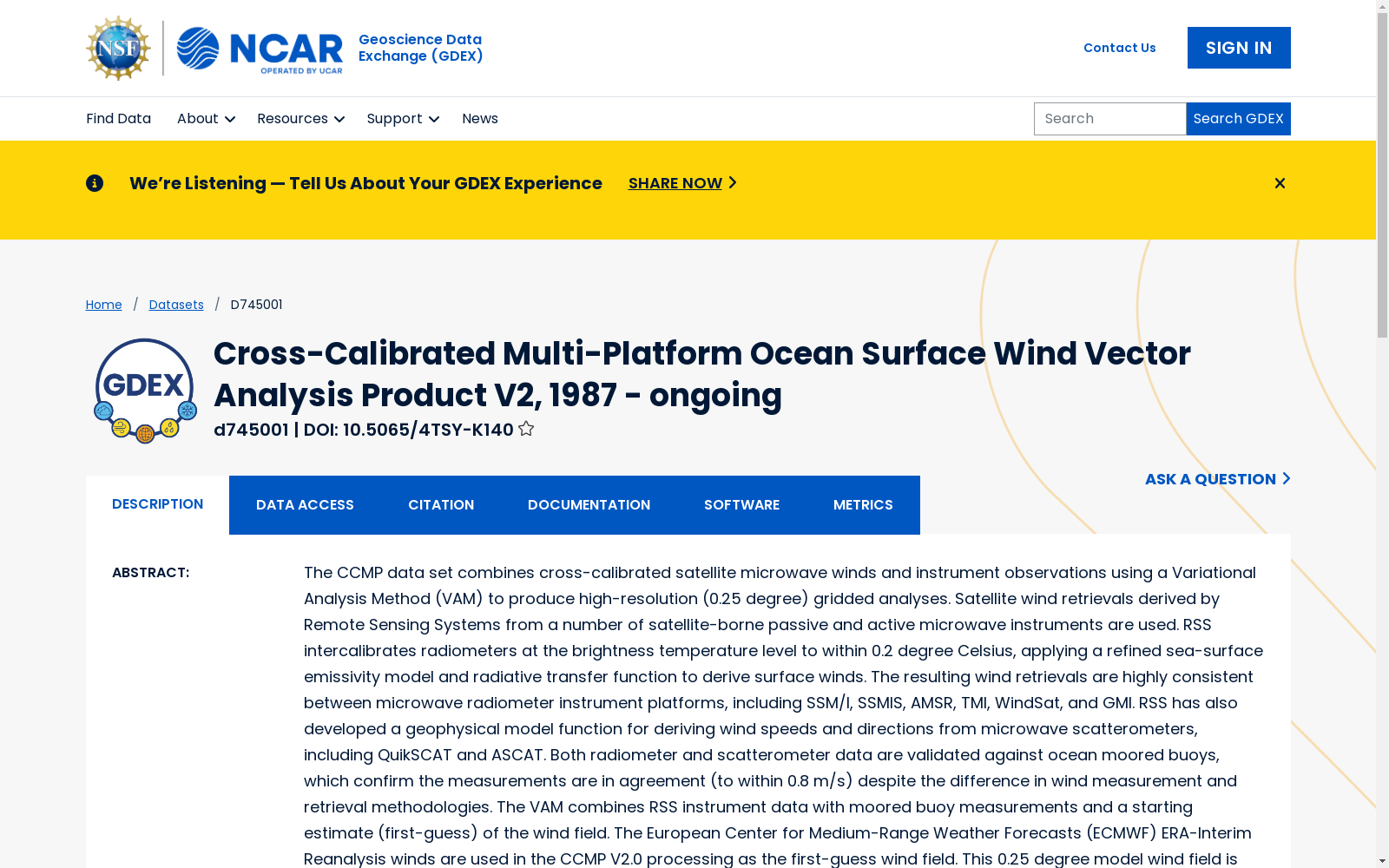This screenshot has height=868, width=1389.
Task: Click the GDEX dataset logo icon
Action: 145,391
